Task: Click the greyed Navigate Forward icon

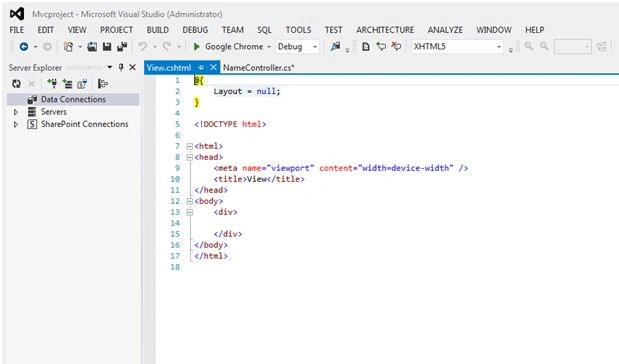Action: pyautogui.click(x=47, y=47)
